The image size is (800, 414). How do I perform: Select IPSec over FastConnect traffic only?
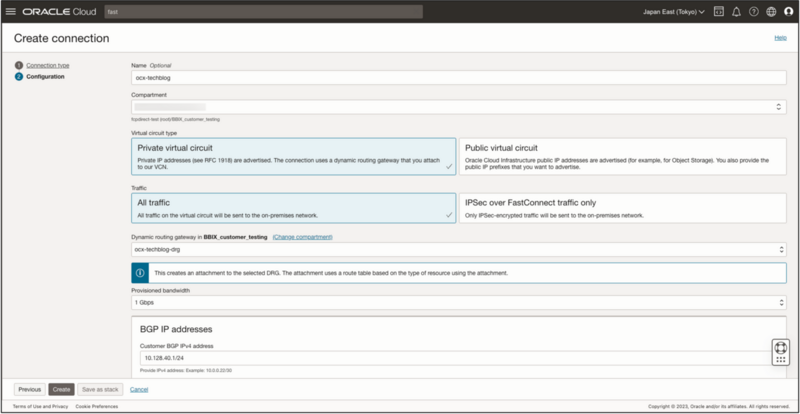point(622,208)
